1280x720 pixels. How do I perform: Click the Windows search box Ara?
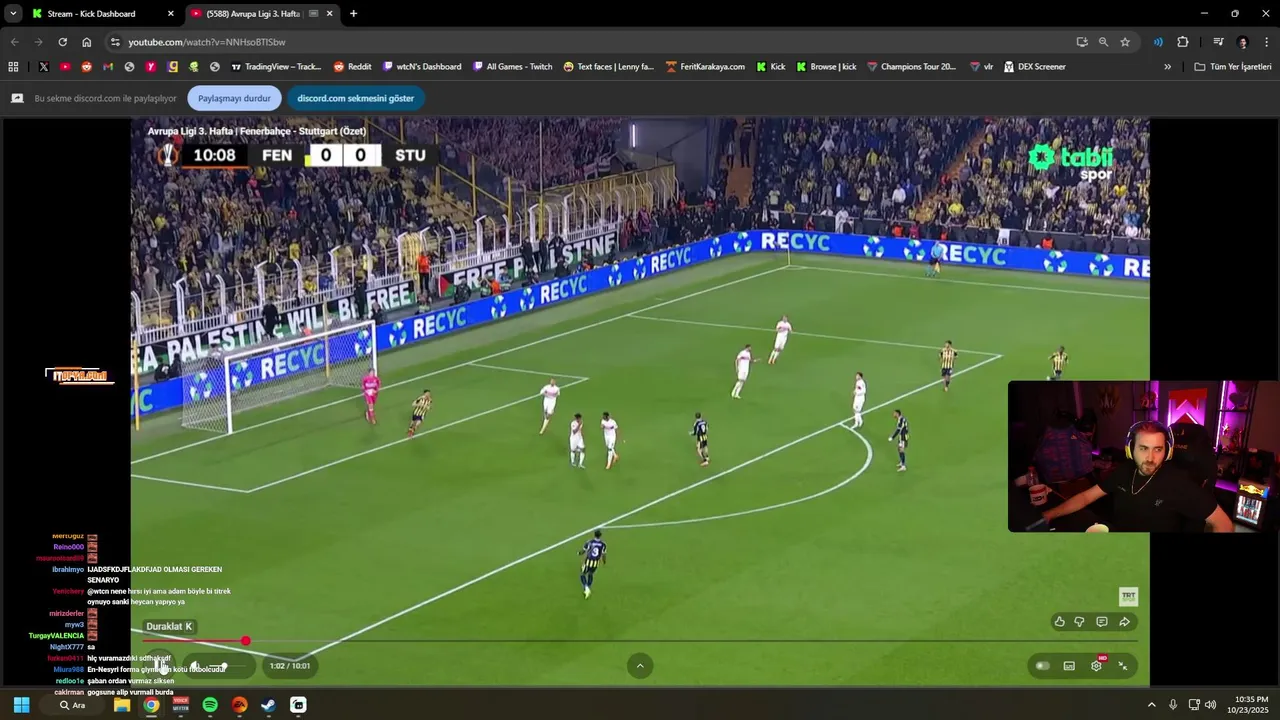(x=72, y=705)
